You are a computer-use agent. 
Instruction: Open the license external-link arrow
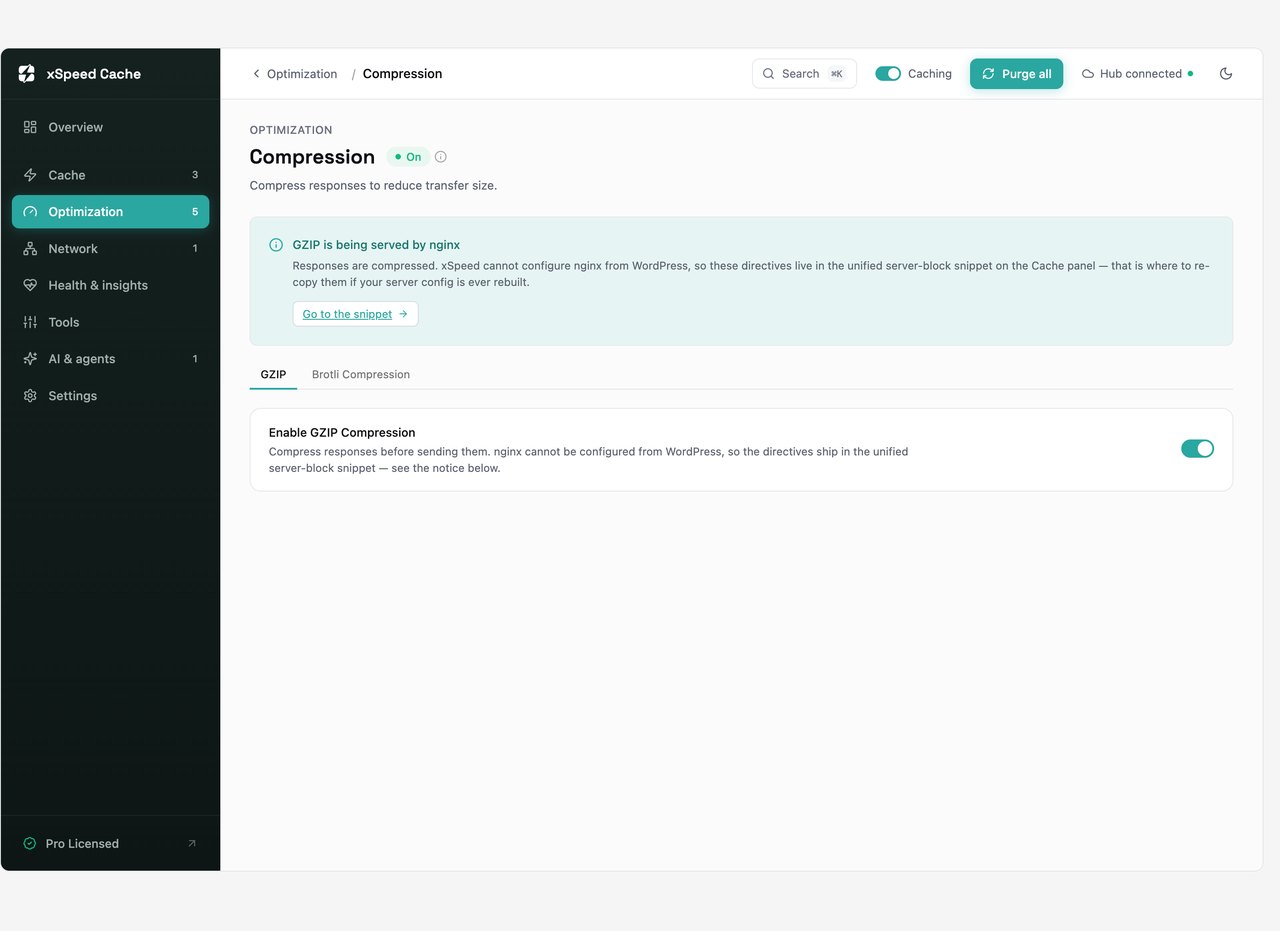pyautogui.click(x=192, y=844)
